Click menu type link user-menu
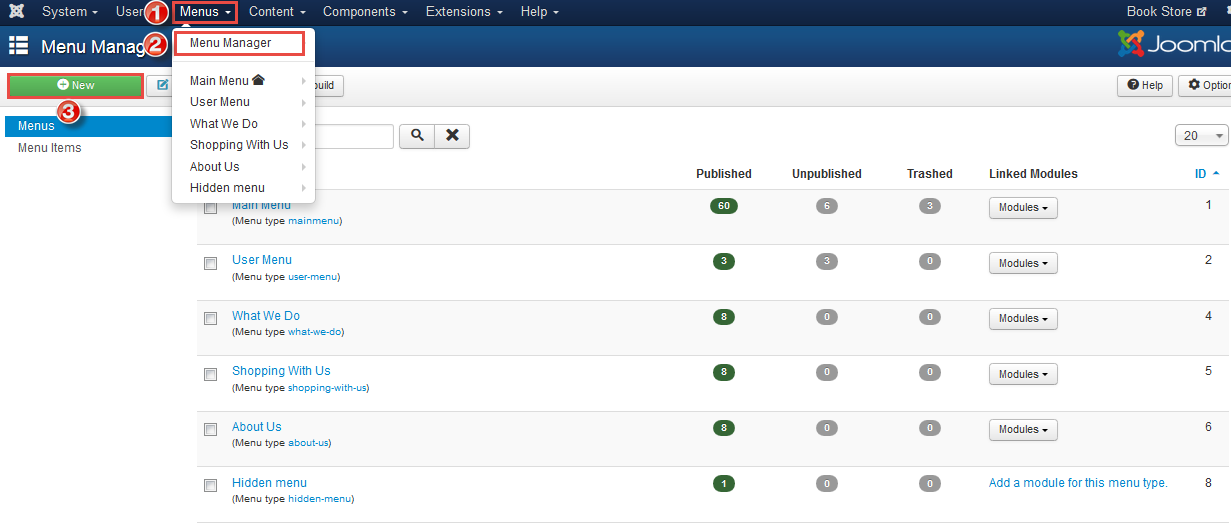 pos(314,277)
